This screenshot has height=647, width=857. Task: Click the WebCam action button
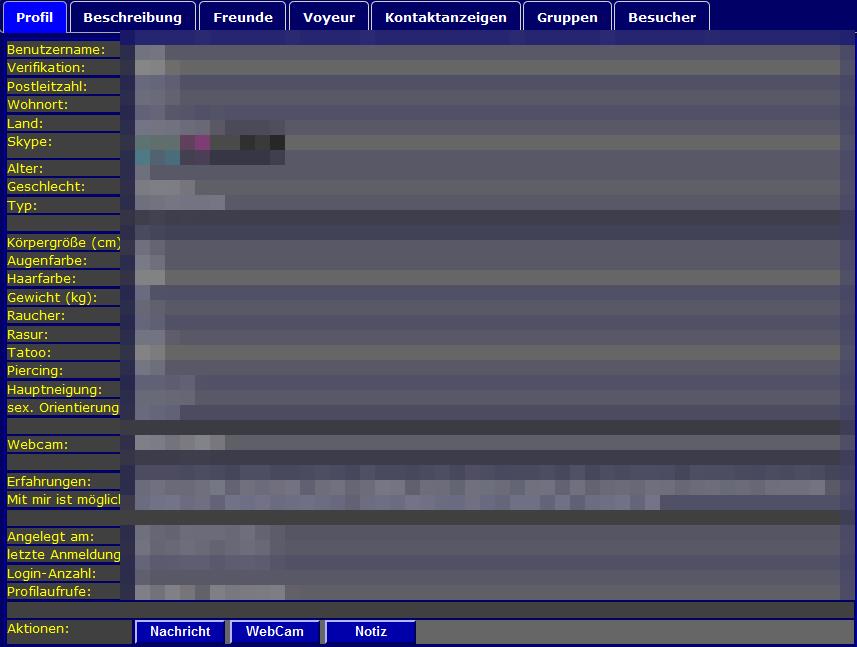point(274,632)
